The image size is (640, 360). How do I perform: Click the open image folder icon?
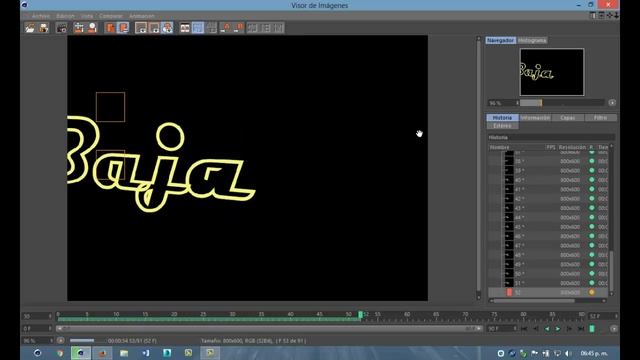tap(30, 28)
